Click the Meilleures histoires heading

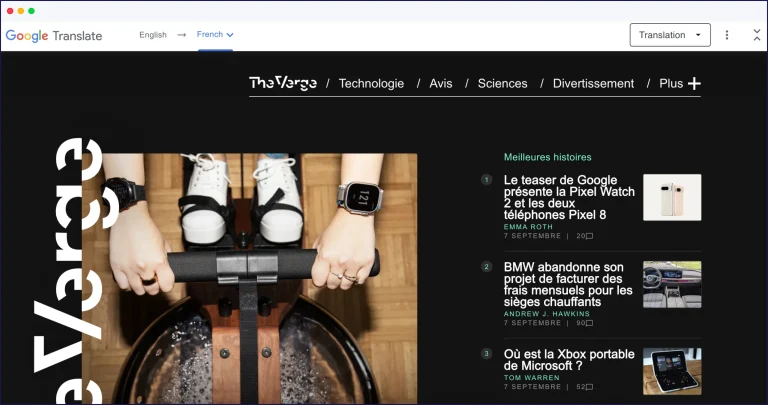click(x=548, y=157)
